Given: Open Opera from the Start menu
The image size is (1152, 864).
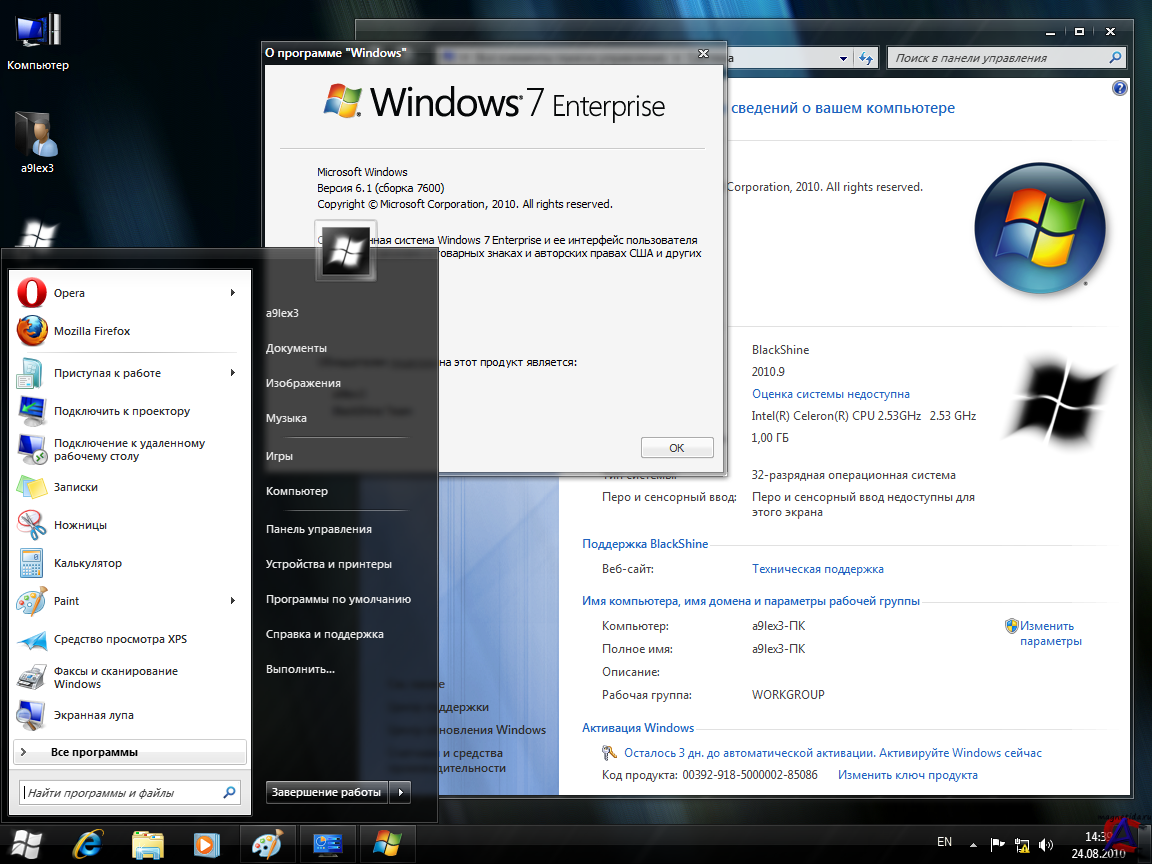Looking at the screenshot, I should click(x=70, y=293).
